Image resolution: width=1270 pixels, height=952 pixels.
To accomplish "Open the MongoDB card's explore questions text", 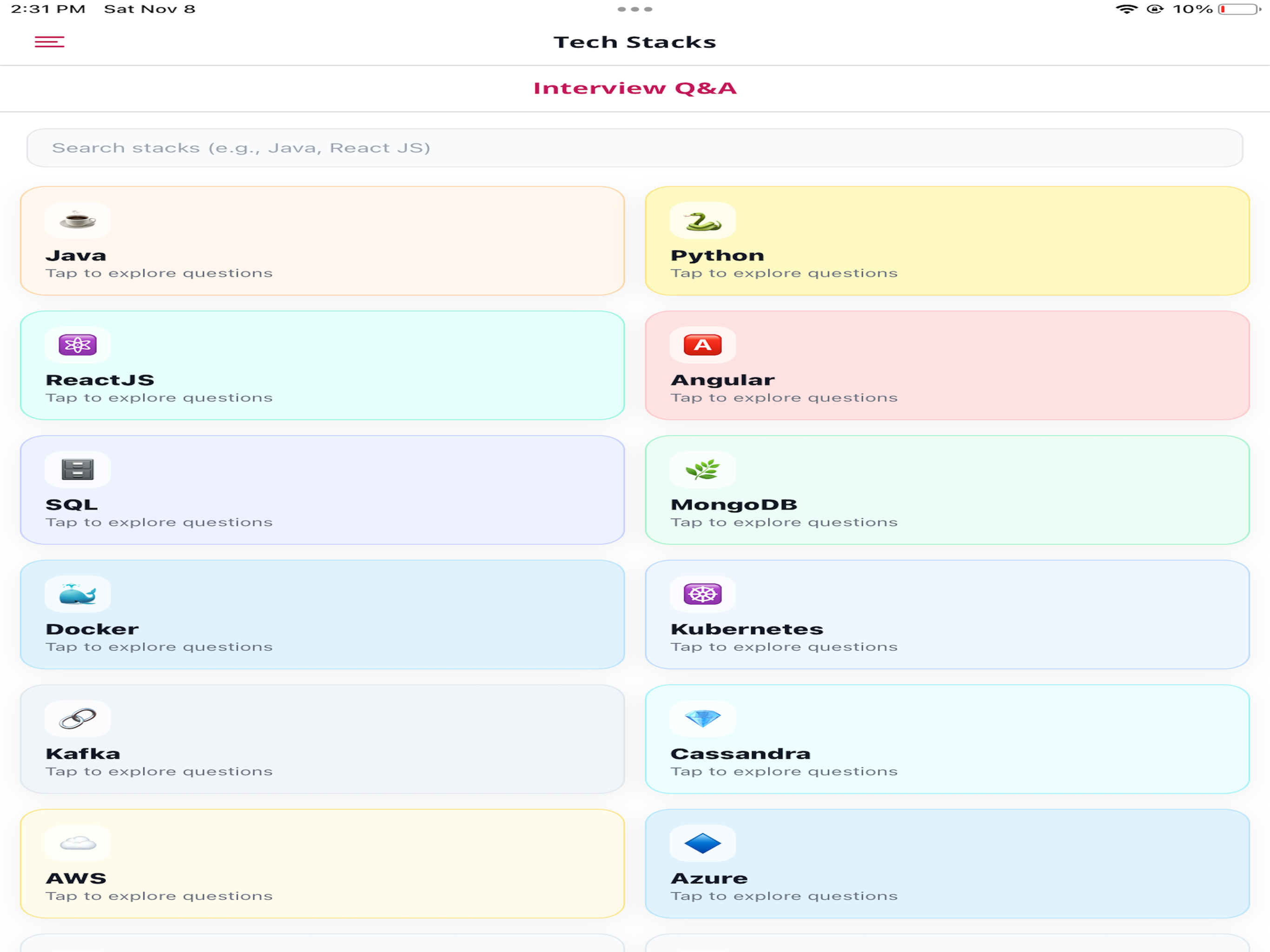I will [784, 522].
